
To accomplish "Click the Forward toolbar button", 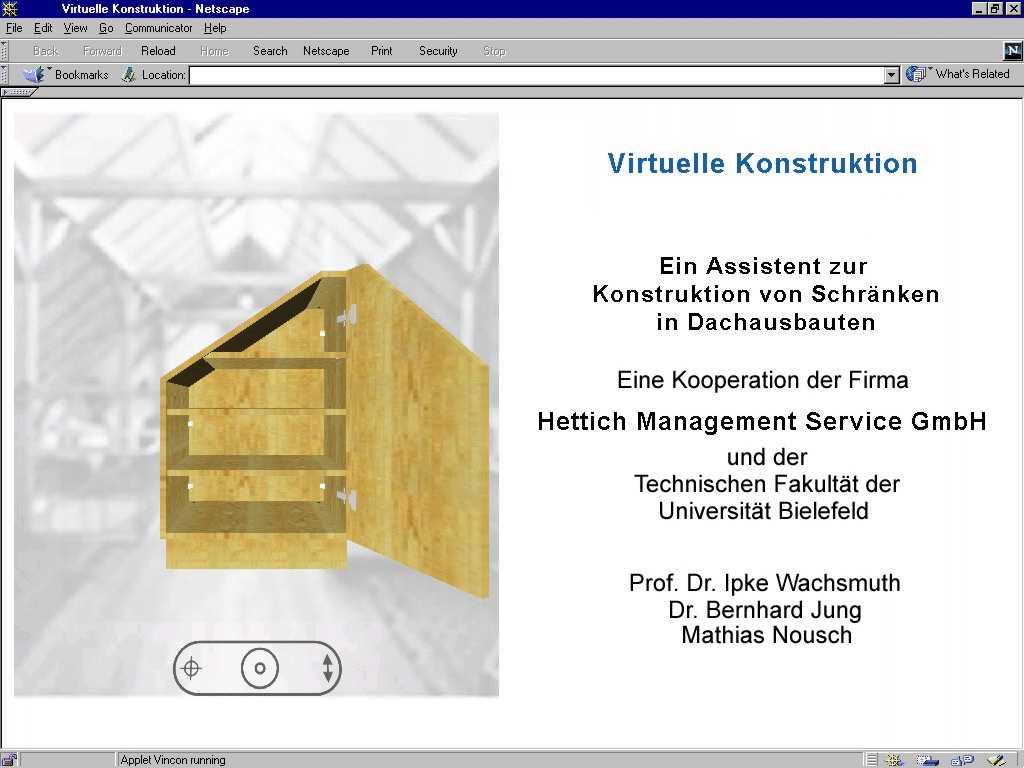I will point(102,51).
